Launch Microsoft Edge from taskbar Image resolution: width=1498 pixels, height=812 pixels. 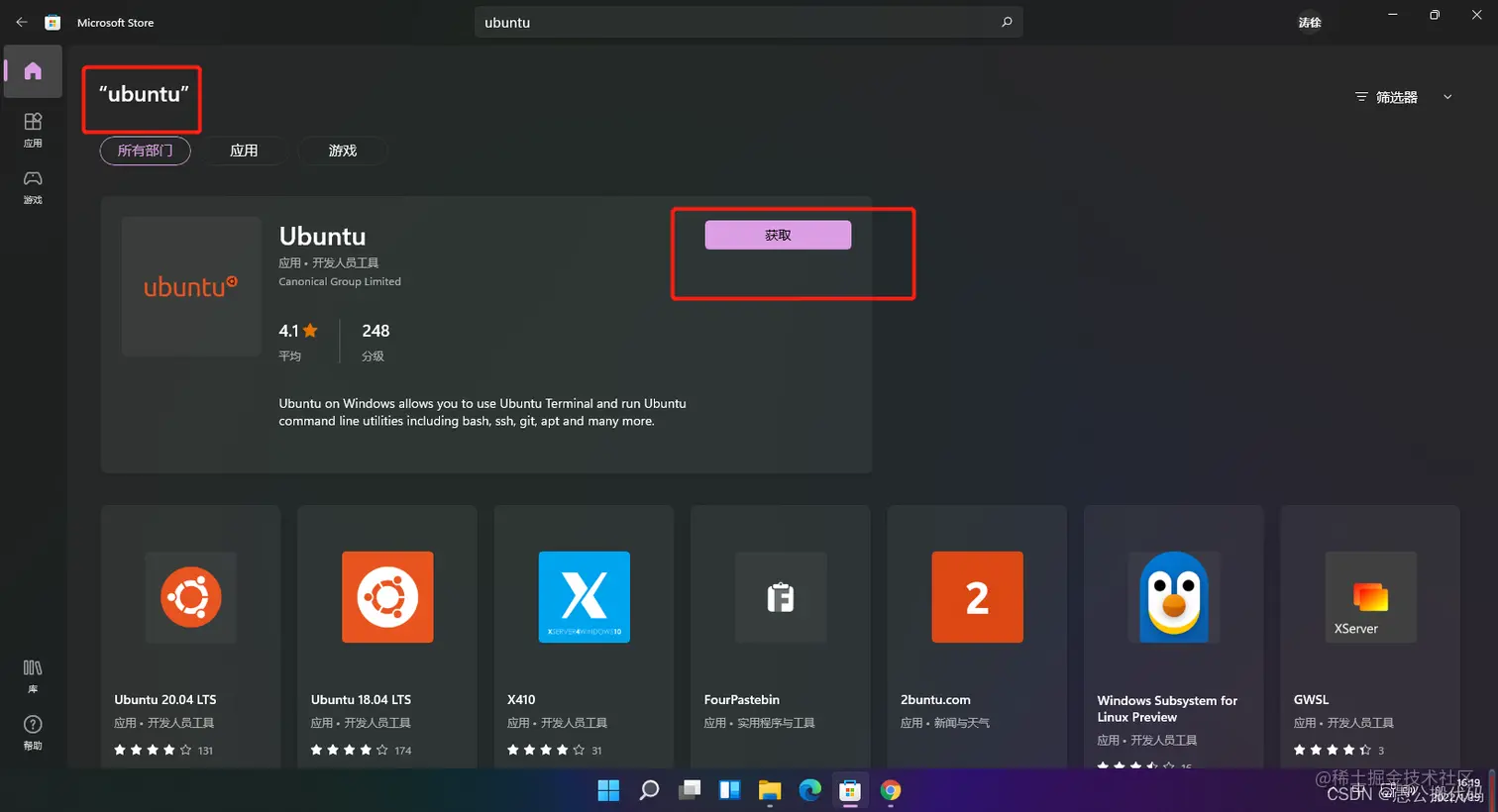click(x=810, y=790)
